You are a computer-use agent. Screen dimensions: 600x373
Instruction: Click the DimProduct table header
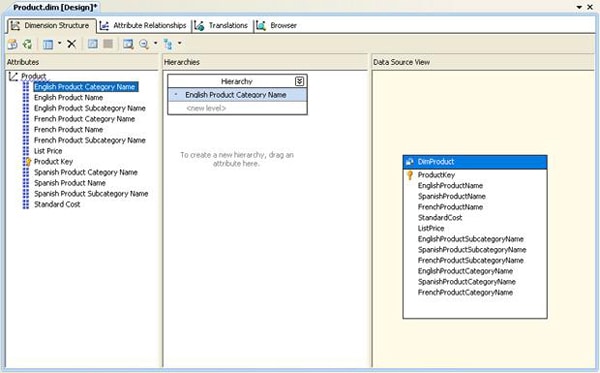[x=475, y=162]
